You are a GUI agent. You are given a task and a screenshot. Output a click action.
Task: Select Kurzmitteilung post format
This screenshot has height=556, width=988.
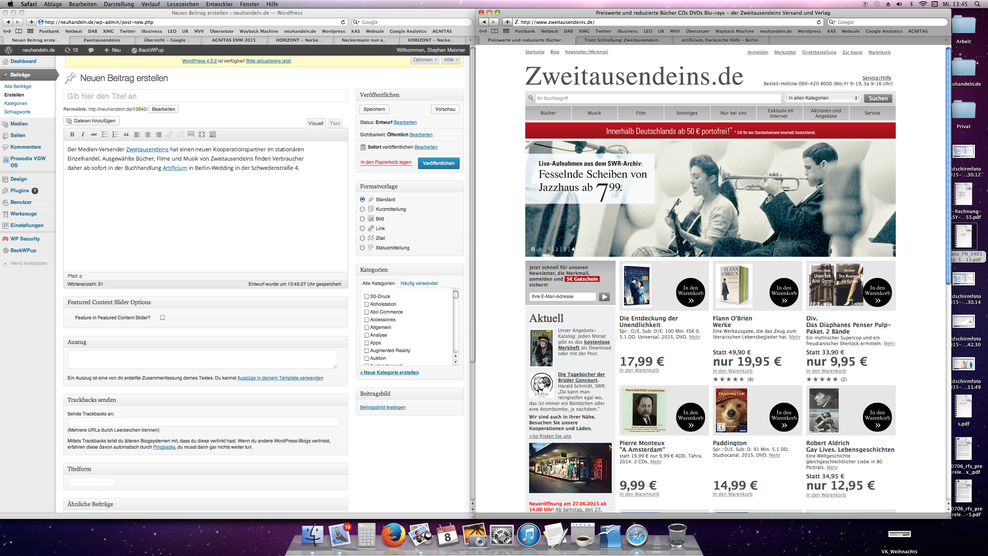click(362, 209)
